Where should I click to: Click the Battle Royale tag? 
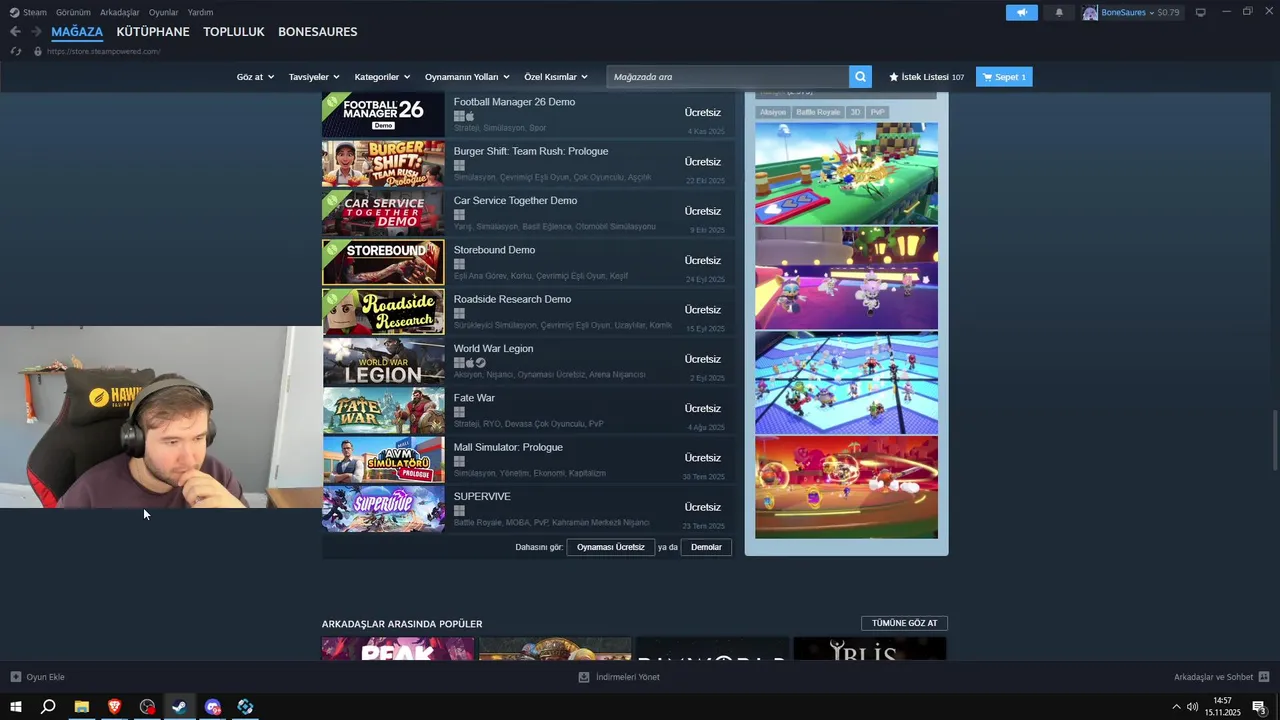(x=817, y=112)
